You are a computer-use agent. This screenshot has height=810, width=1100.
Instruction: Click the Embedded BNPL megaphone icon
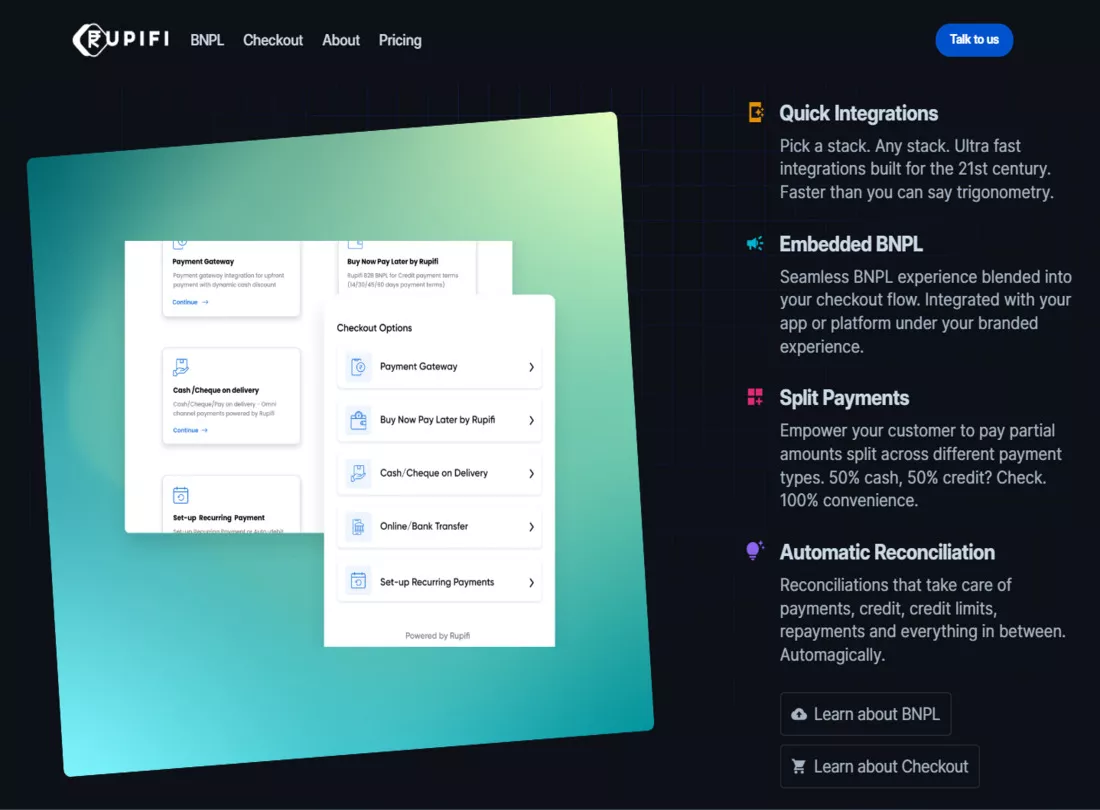coord(755,243)
